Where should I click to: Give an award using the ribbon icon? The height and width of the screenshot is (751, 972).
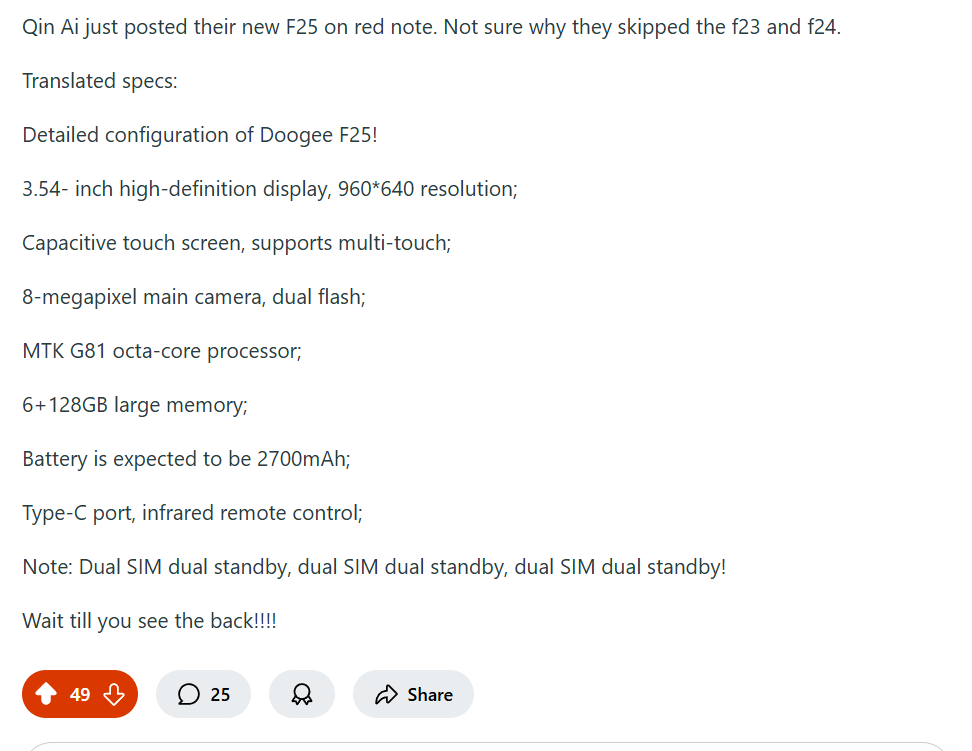pyautogui.click(x=302, y=694)
